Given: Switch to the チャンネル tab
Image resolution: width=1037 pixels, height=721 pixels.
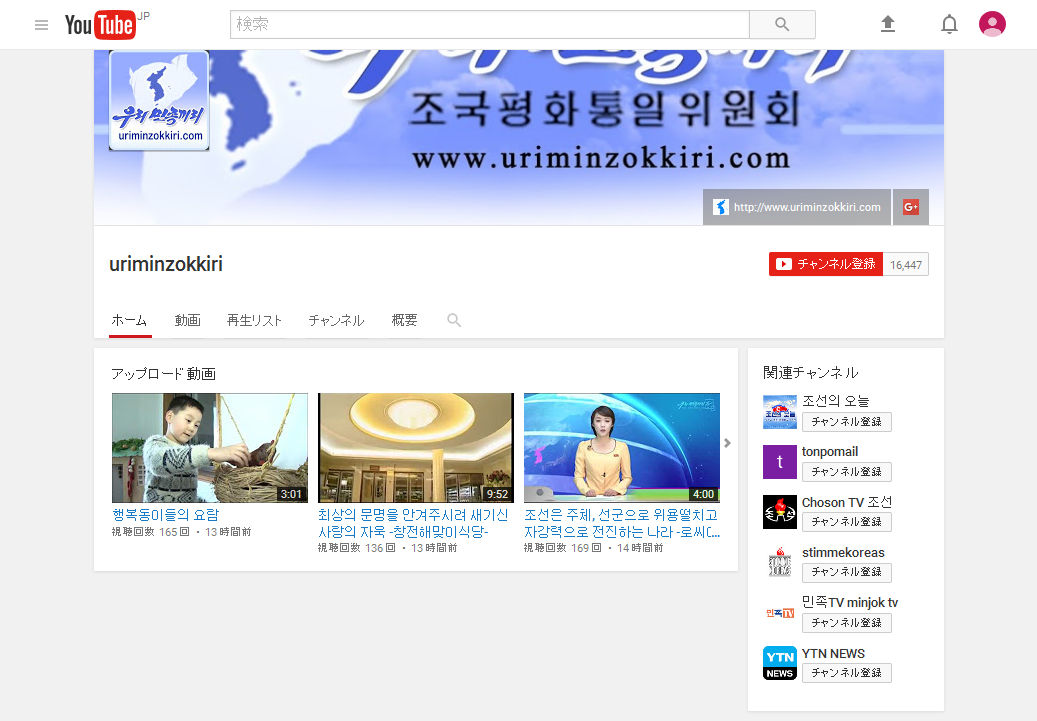Looking at the screenshot, I should coord(337,321).
